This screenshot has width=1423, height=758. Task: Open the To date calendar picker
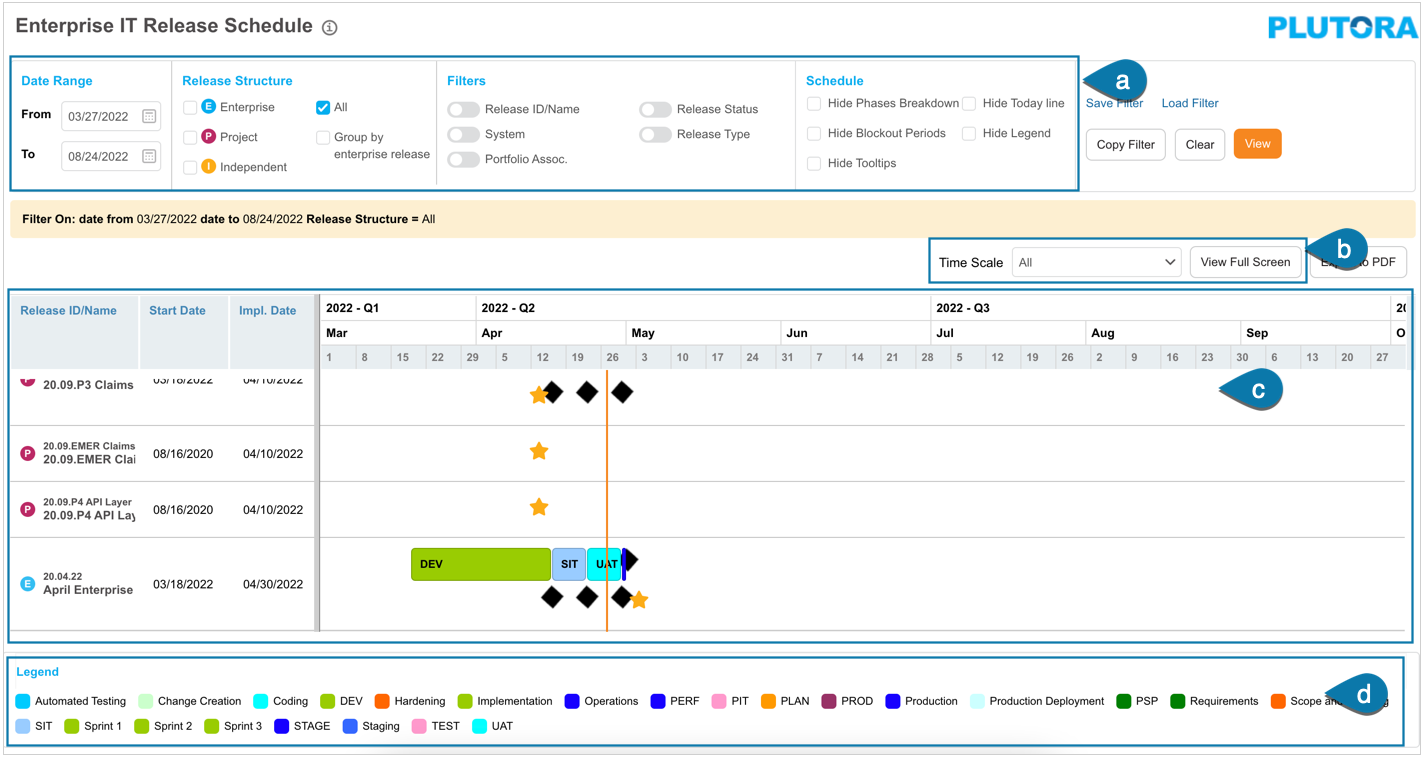point(149,156)
